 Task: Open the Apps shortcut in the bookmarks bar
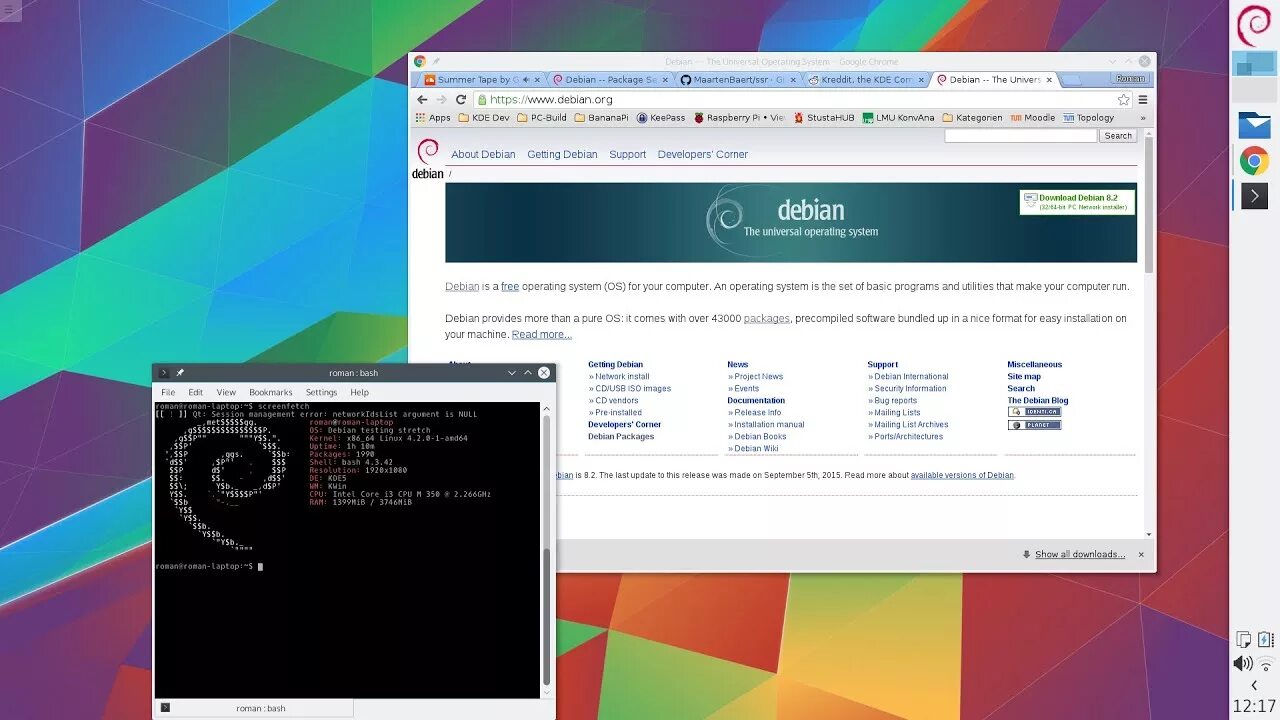433,117
